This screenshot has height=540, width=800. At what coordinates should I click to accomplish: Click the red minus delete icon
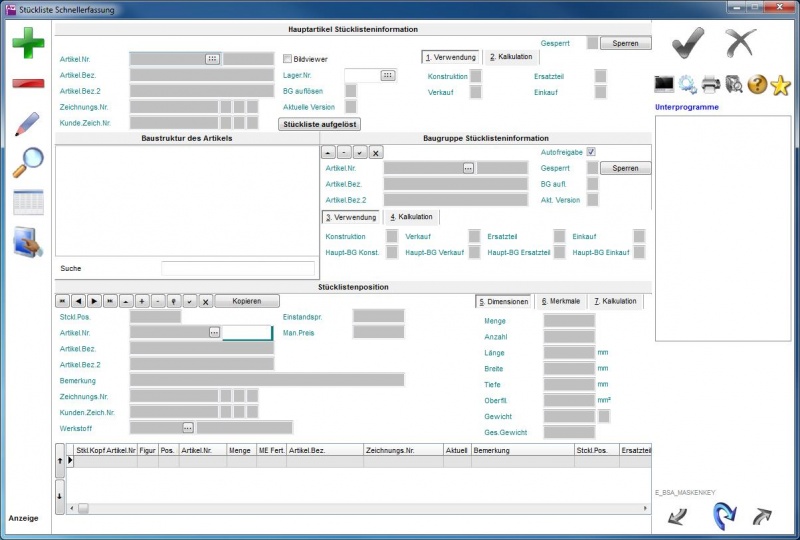28,82
